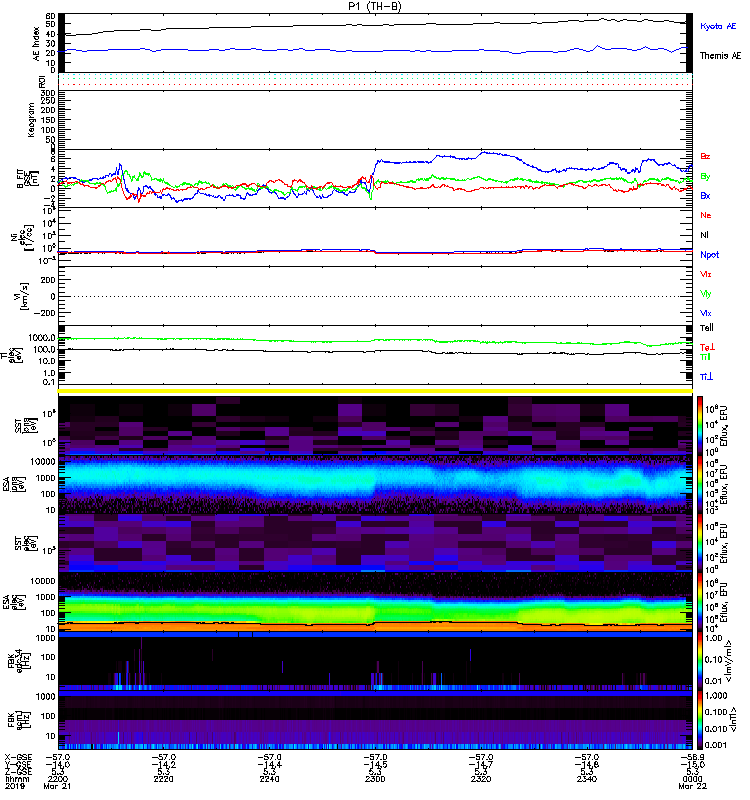
Task: Select the black Te parallel legend label
Action: (707, 328)
